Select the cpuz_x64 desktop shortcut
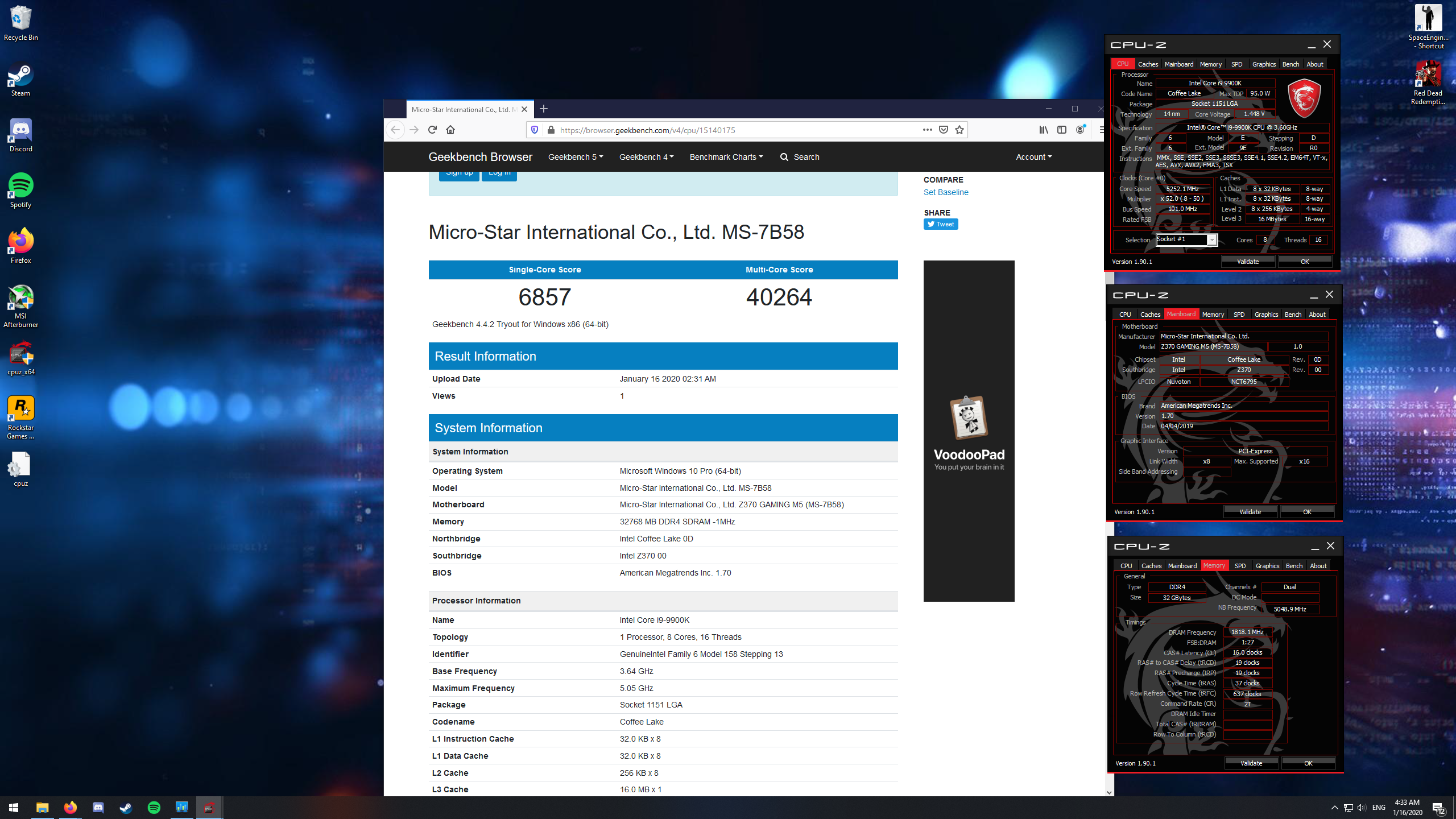 tap(20, 358)
